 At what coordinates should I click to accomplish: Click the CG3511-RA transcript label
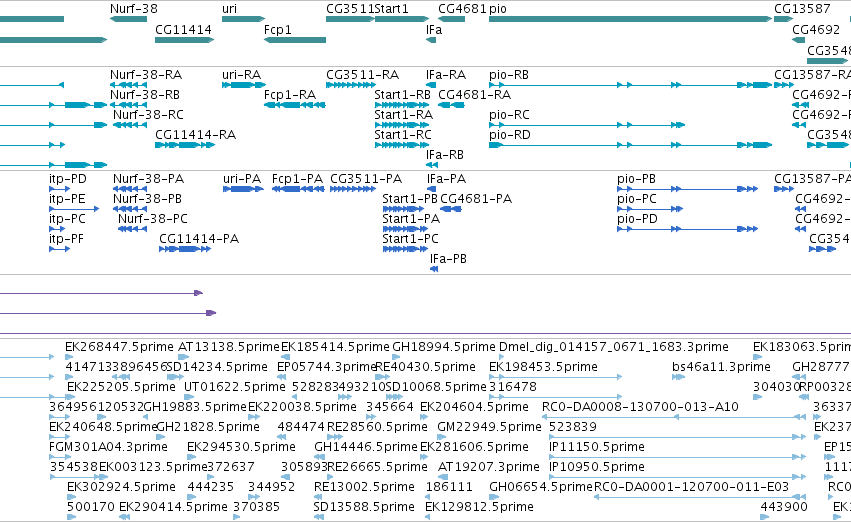pos(363,74)
